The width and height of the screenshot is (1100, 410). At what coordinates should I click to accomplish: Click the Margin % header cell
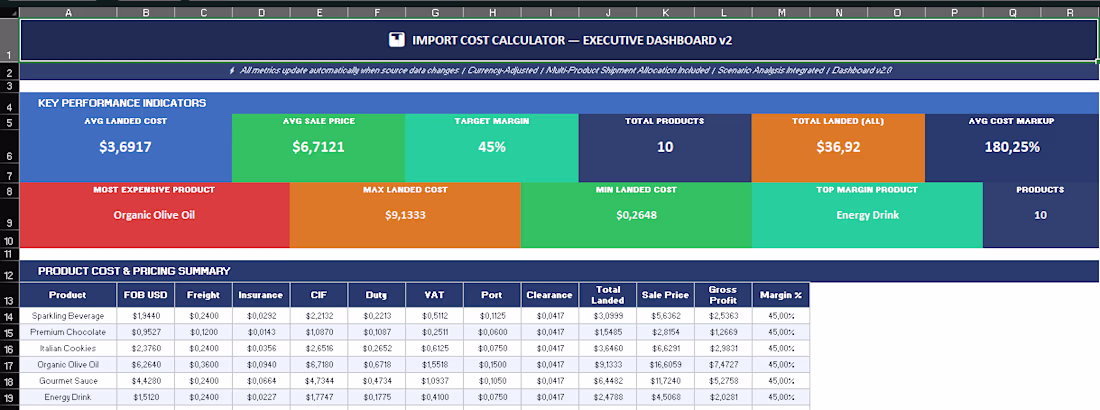tap(781, 295)
